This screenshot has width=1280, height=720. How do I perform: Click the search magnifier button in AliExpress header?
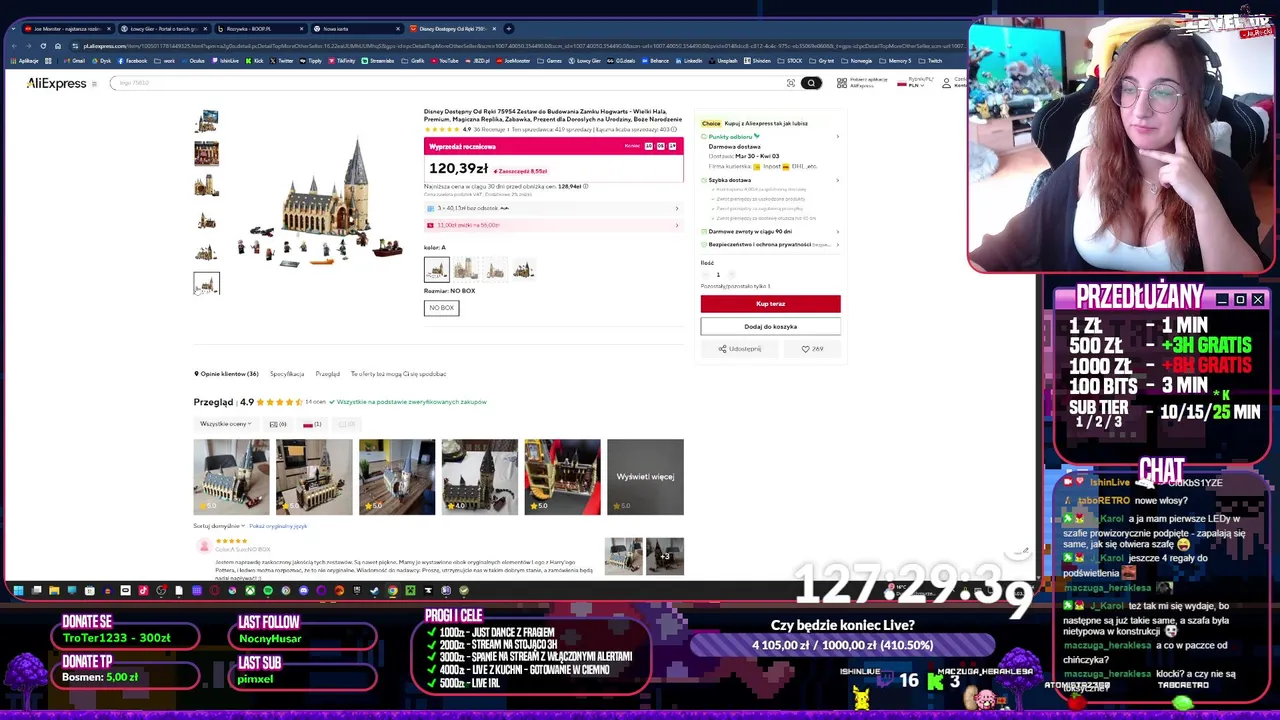coord(811,83)
